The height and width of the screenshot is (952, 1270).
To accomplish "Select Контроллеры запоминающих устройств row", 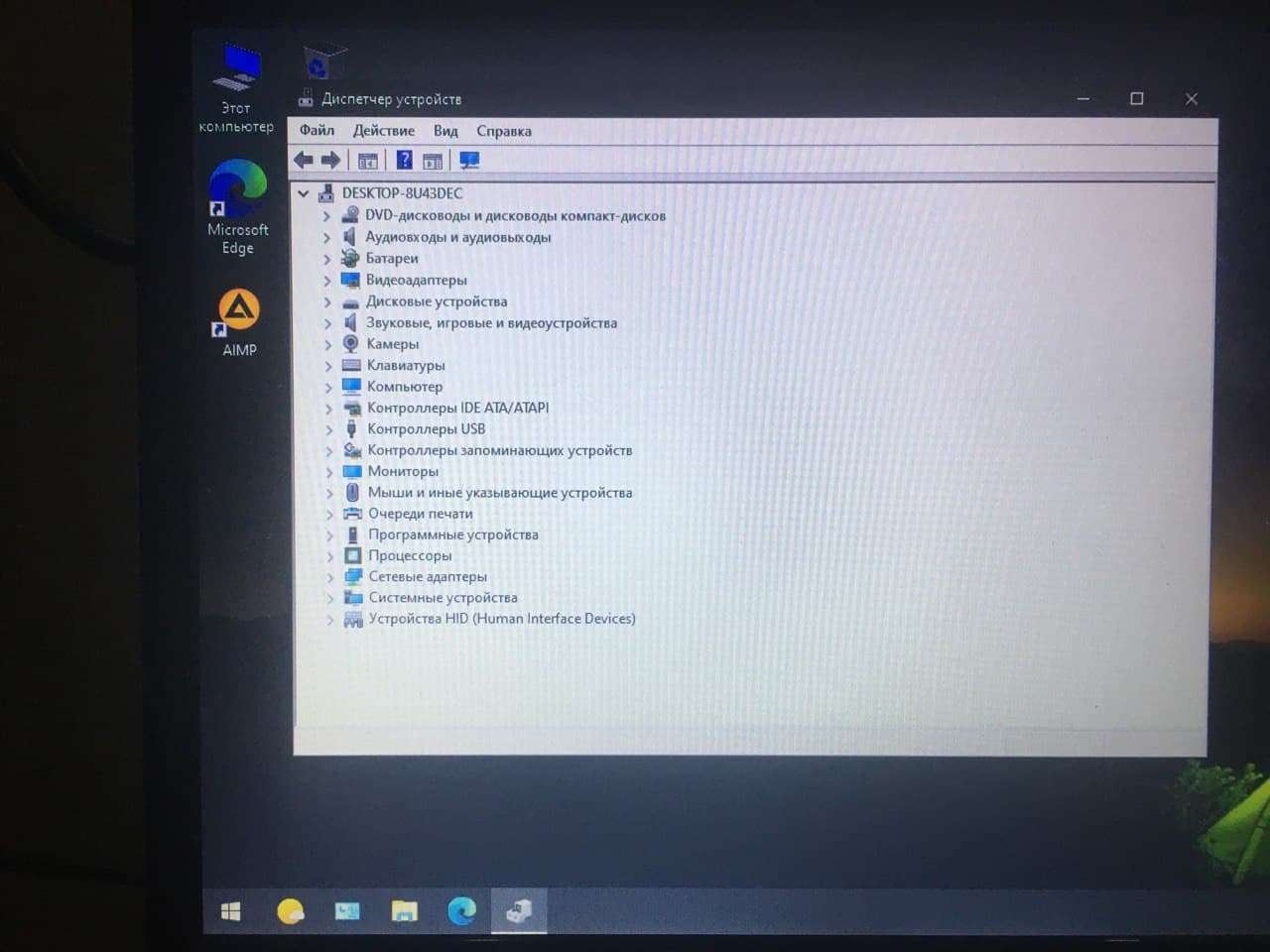I will click(x=499, y=450).
